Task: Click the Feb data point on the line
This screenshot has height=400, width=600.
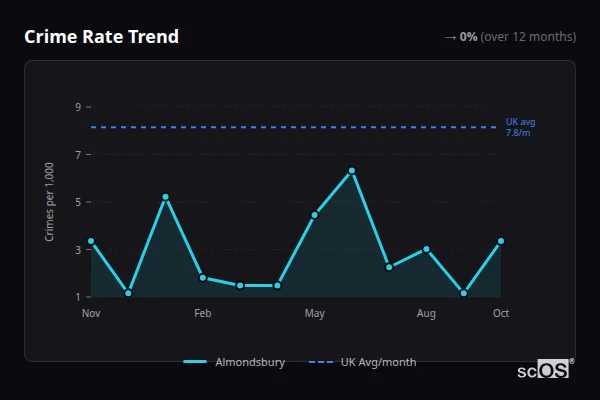Action: [x=203, y=278]
